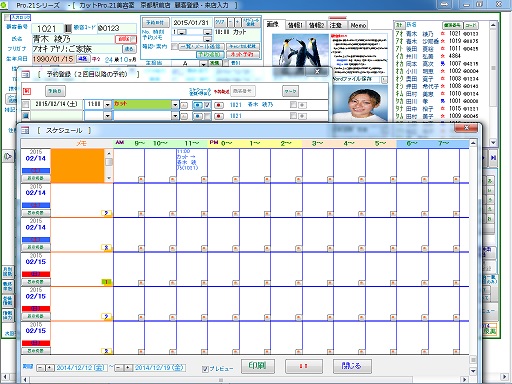Untick the checked box in the カット reservation row
The height and width of the screenshot is (384, 512).
(208, 105)
